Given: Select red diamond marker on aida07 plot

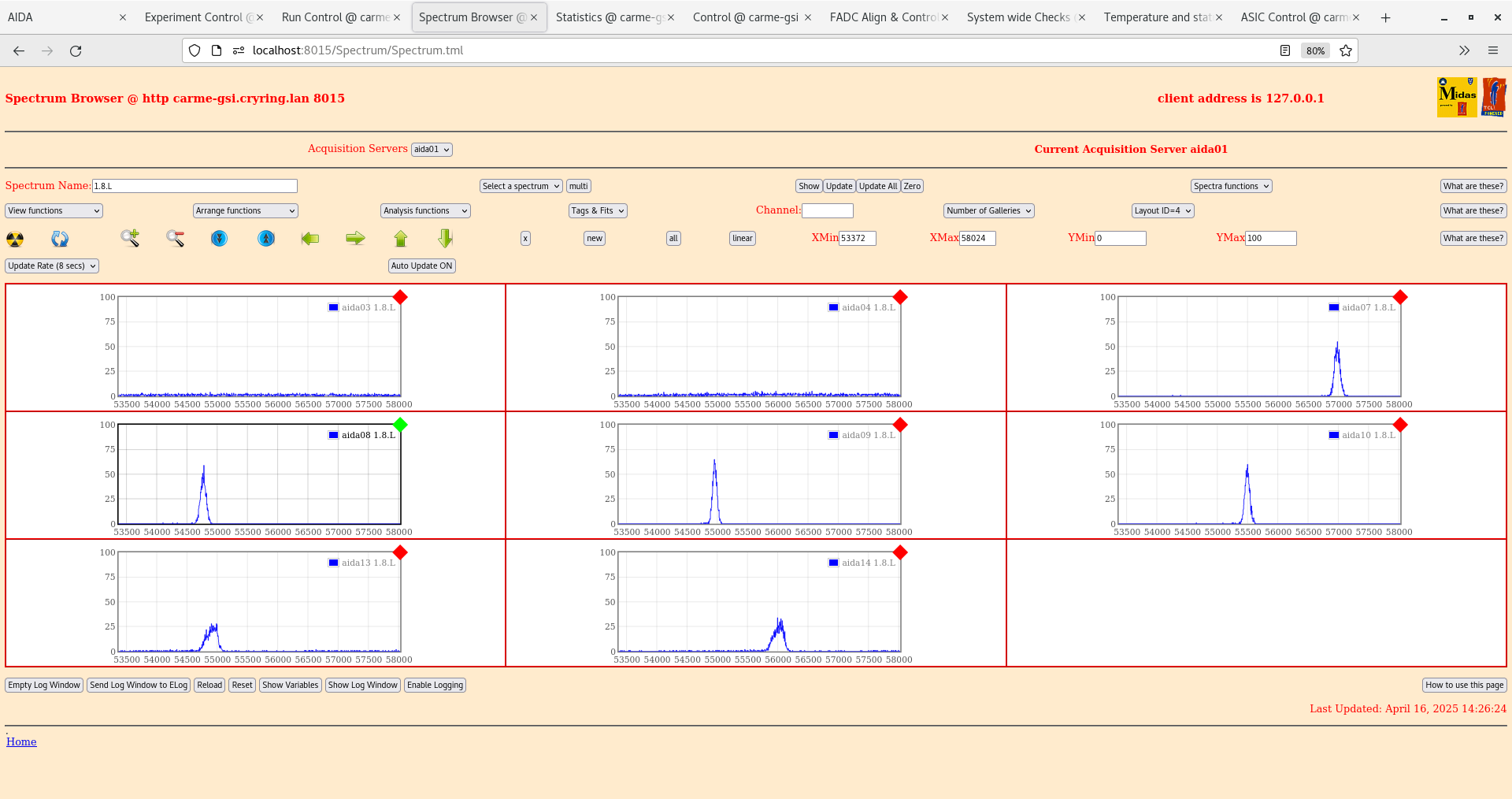Looking at the screenshot, I should coord(1400,297).
